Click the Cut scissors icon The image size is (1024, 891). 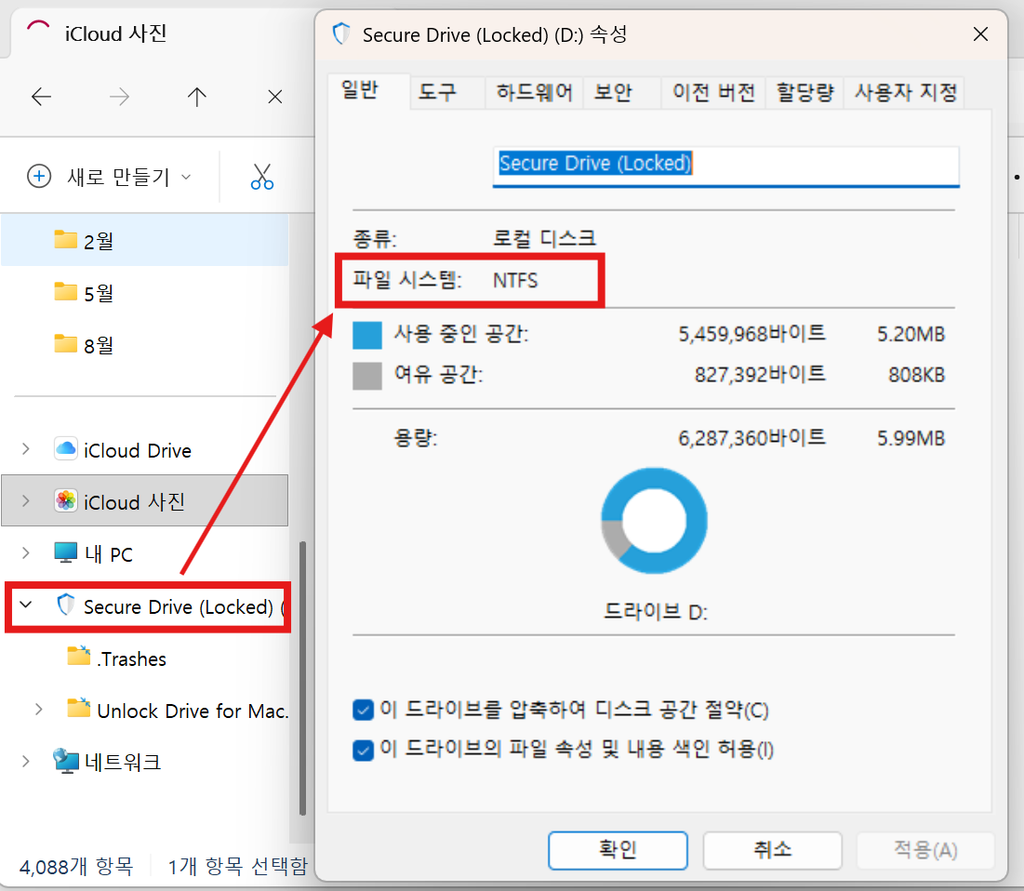click(x=262, y=176)
